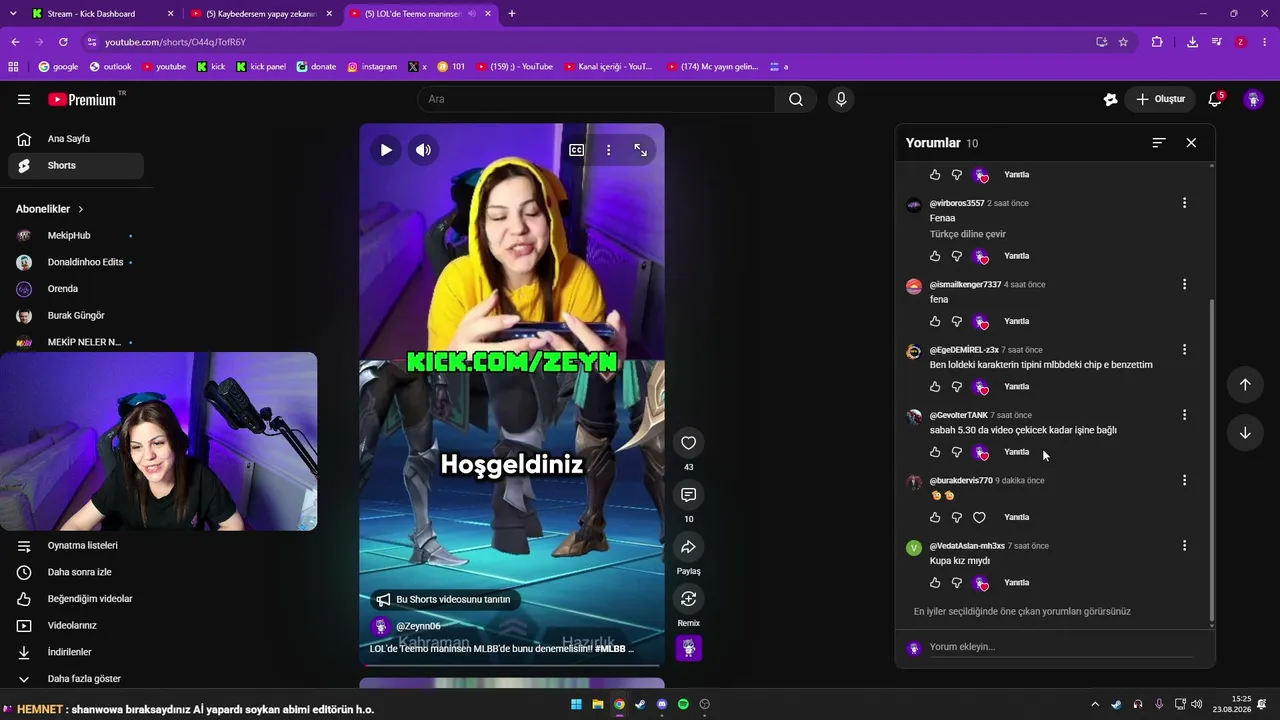This screenshot has height=720, width=1280.
Task: Toggle play on the Shorts video
Action: [385, 150]
